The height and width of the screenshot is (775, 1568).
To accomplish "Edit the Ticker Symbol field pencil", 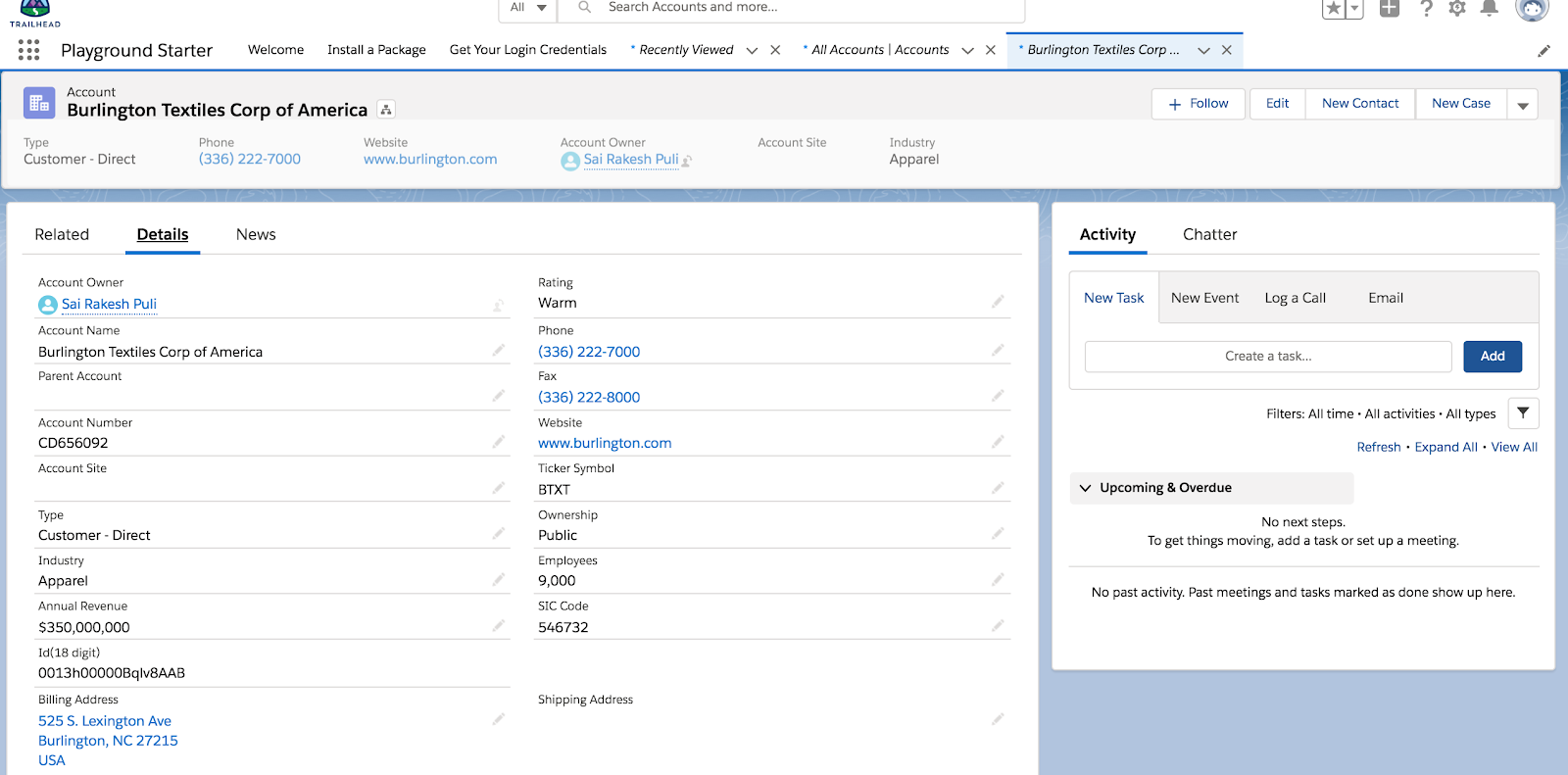I will tap(998, 488).
